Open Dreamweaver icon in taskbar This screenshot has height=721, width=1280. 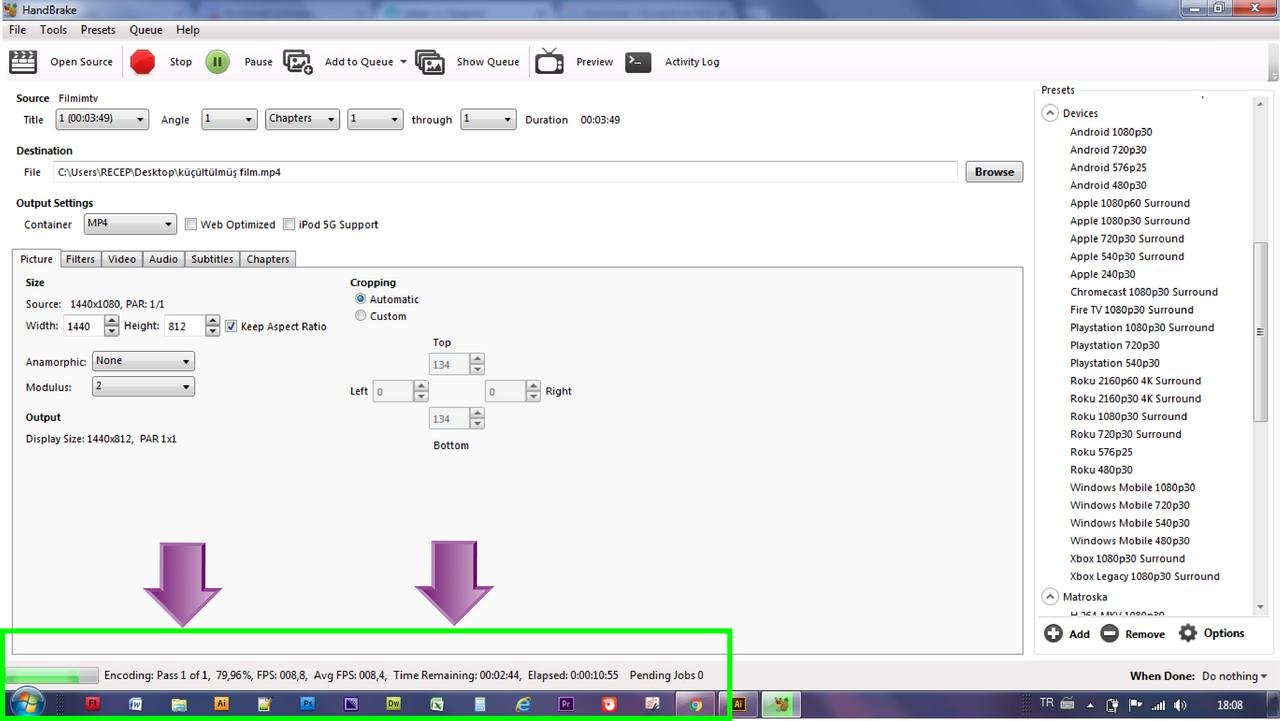pyautogui.click(x=394, y=704)
